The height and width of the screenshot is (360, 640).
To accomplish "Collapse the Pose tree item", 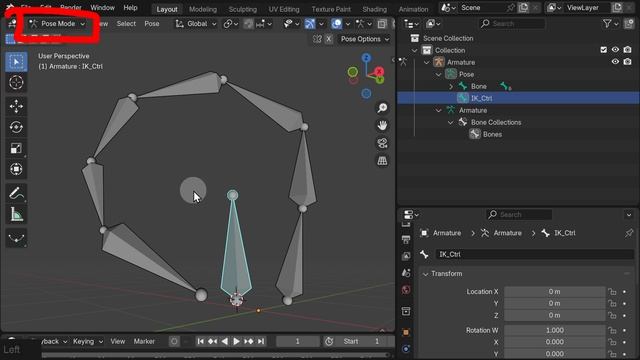I will (438, 74).
